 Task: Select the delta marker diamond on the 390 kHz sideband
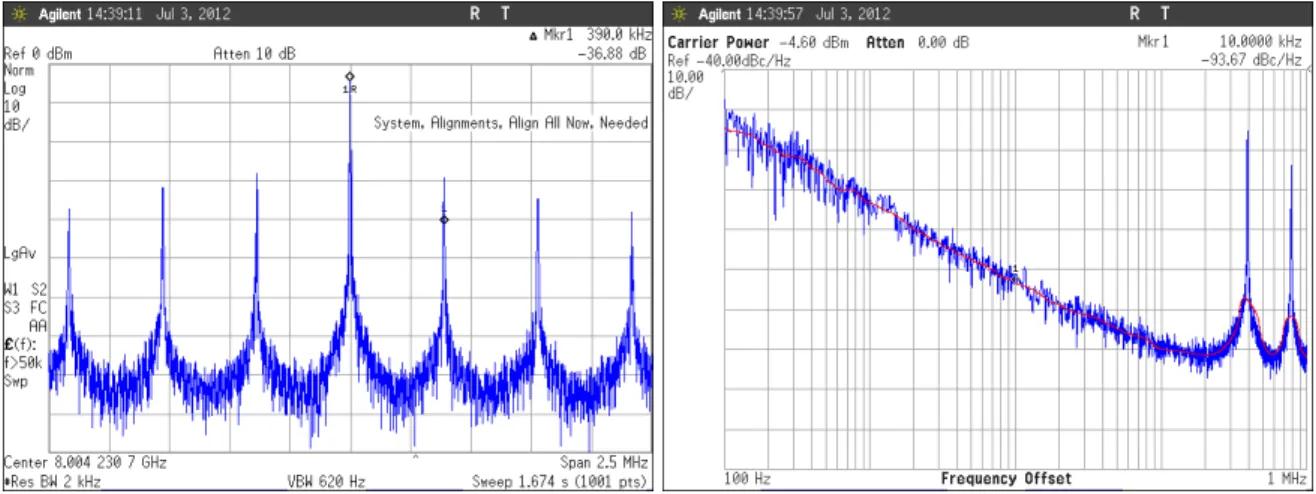pyautogui.click(x=444, y=219)
